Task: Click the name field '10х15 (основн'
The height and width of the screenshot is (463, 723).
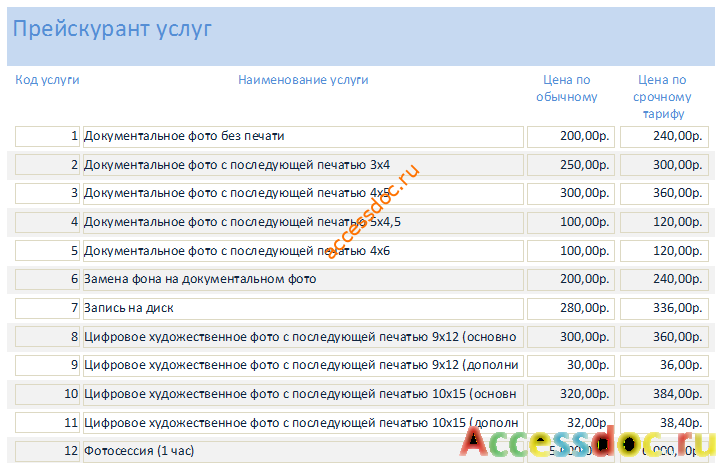Action: [x=303, y=394]
